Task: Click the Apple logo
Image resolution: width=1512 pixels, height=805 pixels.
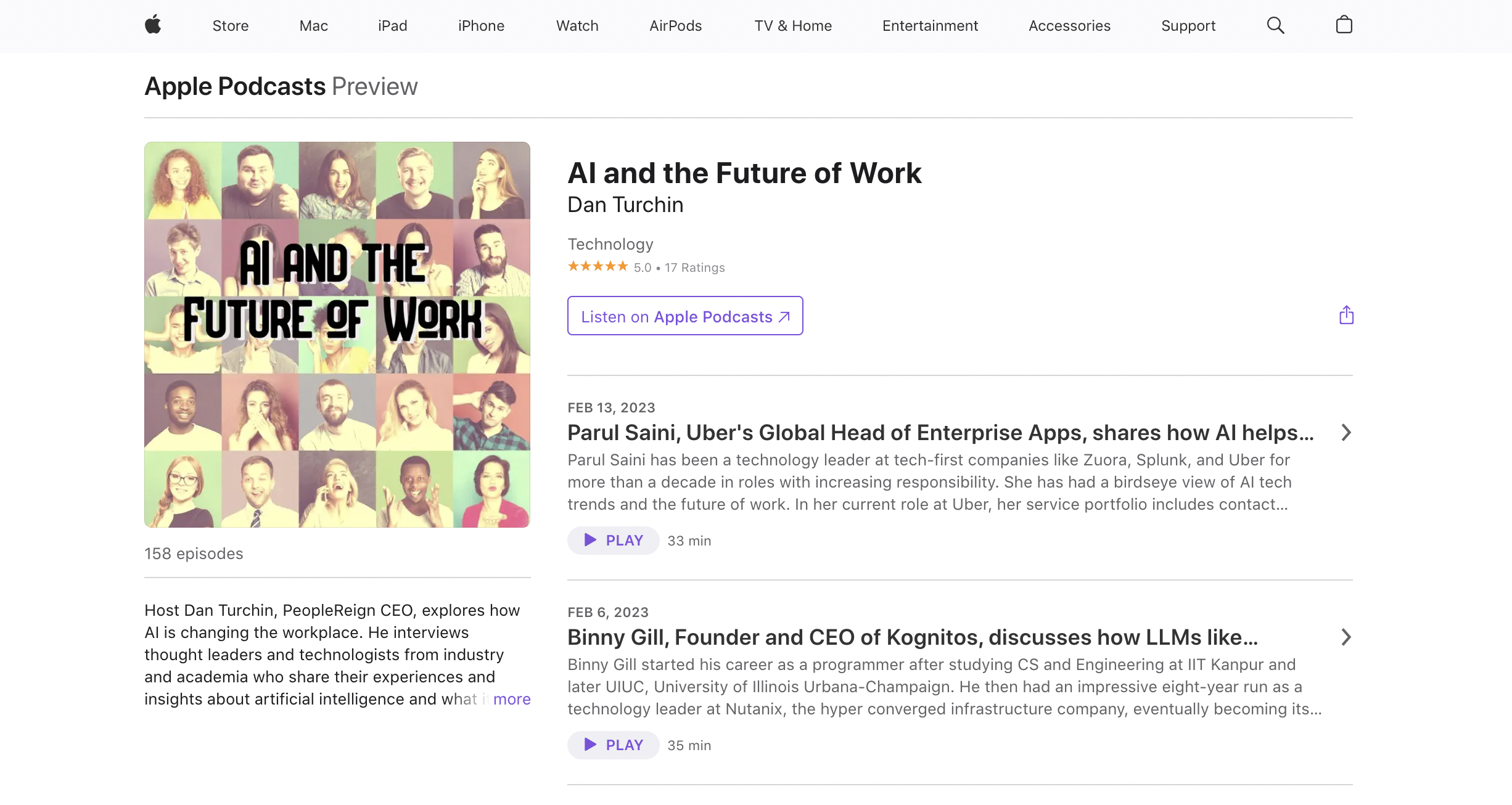Action: tap(153, 25)
